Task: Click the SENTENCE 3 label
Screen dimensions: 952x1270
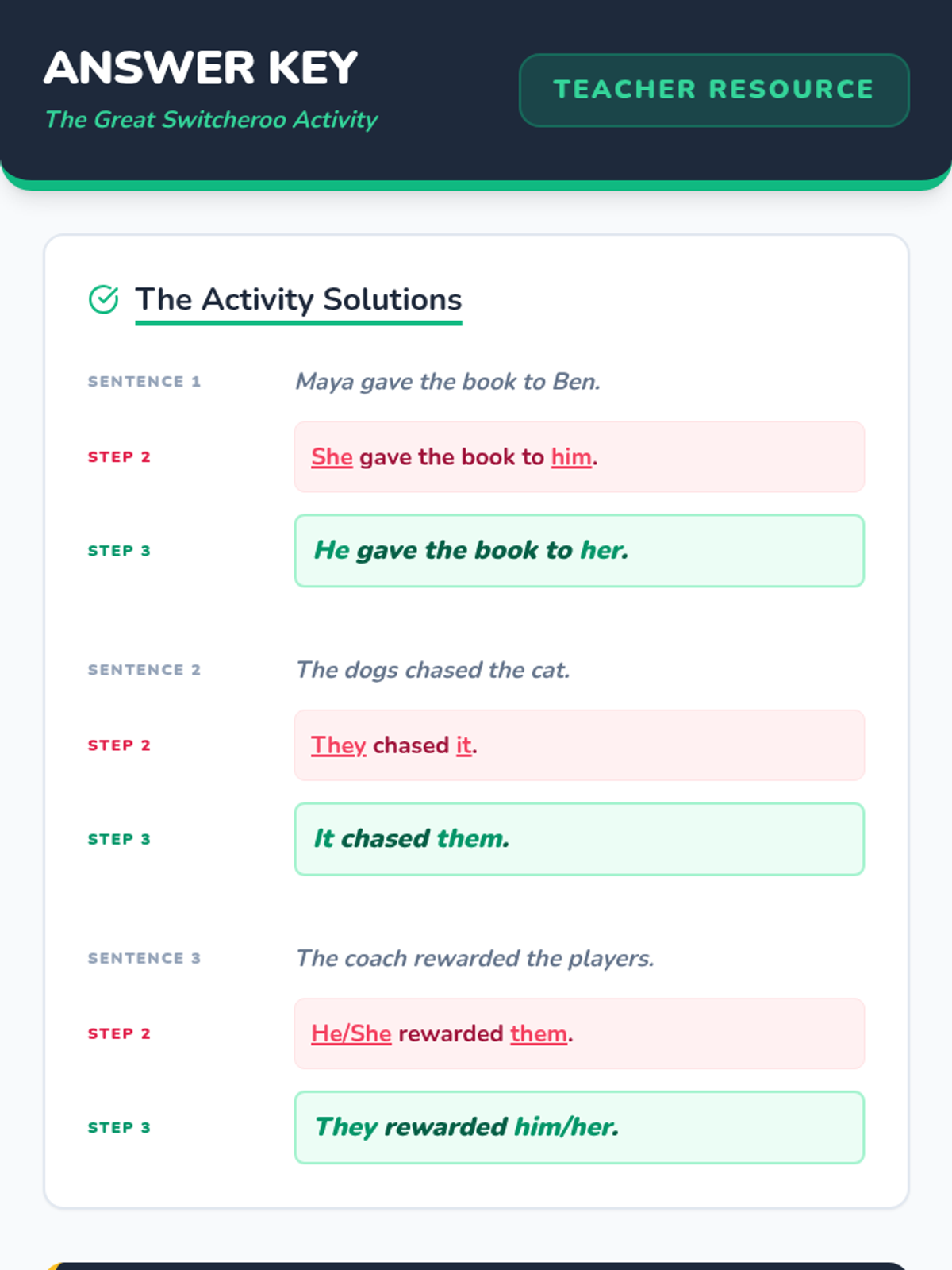Action: click(144, 958)
